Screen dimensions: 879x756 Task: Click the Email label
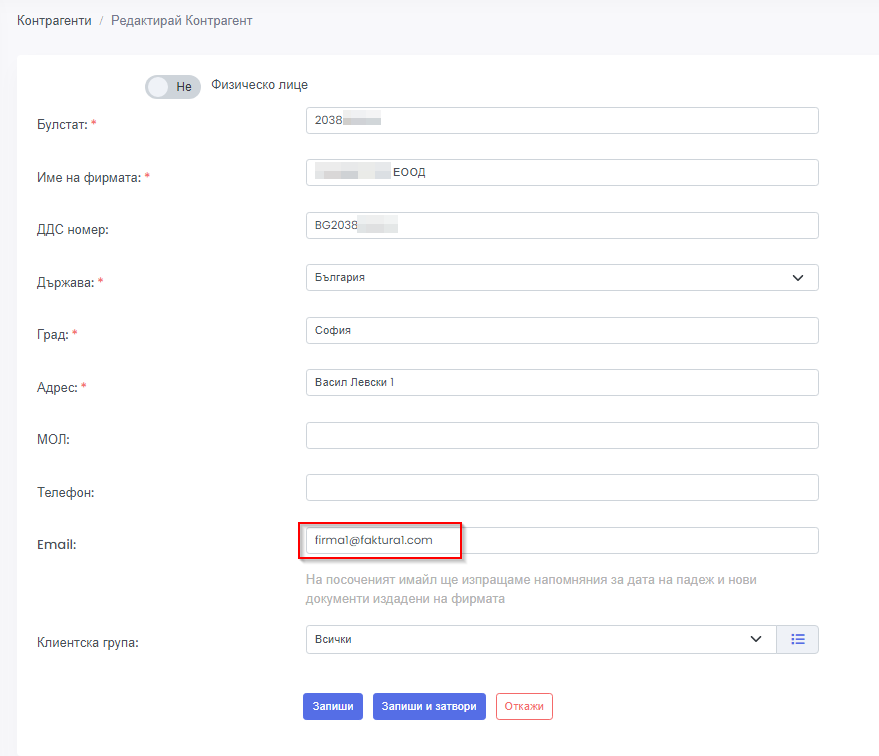pos(57,545)
